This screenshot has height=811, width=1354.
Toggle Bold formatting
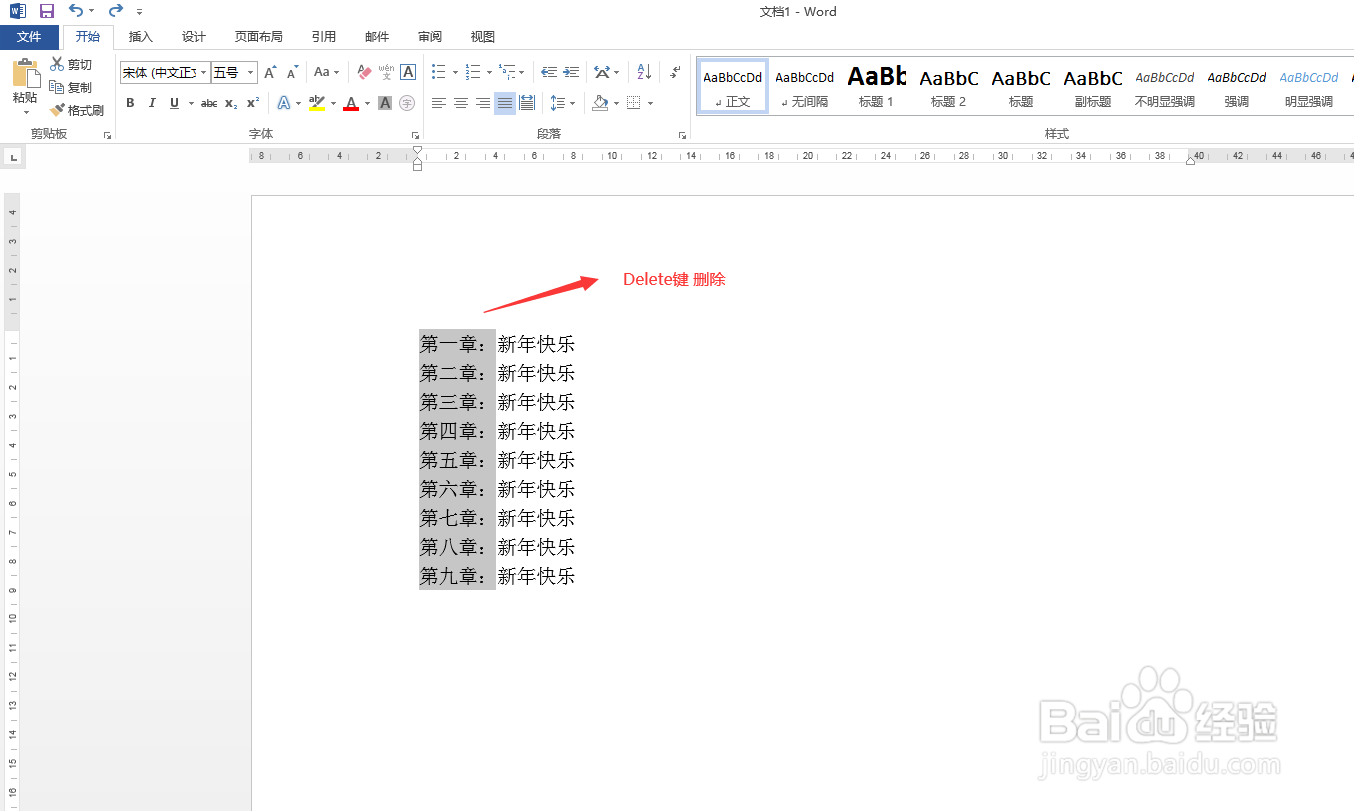130,103
